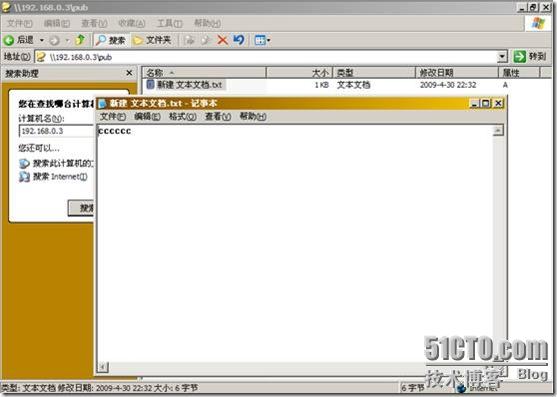Open Explorer Favorites (收藏) menu
This screenshot has width=557, height=397.
coord(131,23)
